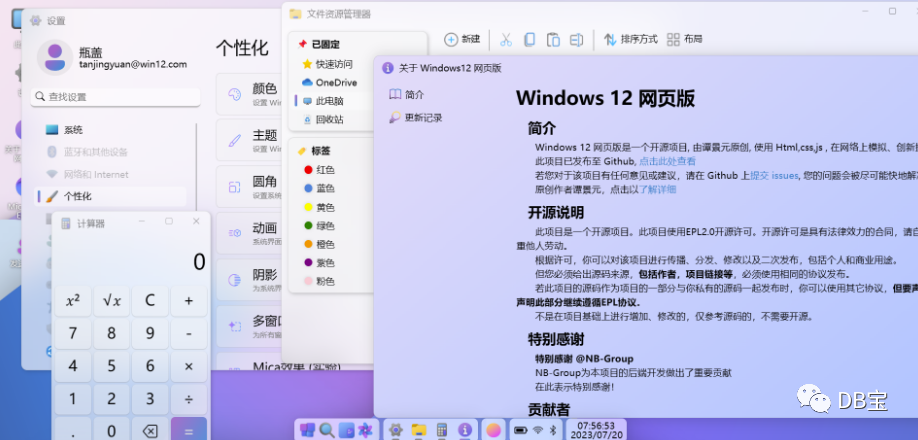Open the taskbar clock showing 07:56:53
This screenshot has height=440, width=918.
[596, 430]
